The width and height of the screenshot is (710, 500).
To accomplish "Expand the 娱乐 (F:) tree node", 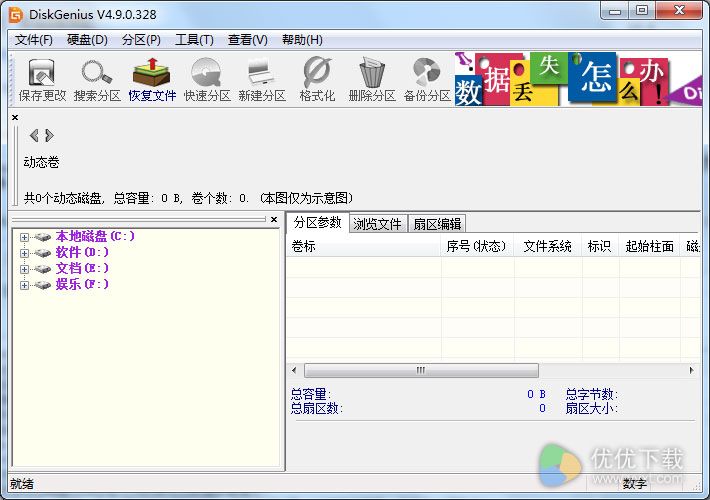I will (24, 285).
